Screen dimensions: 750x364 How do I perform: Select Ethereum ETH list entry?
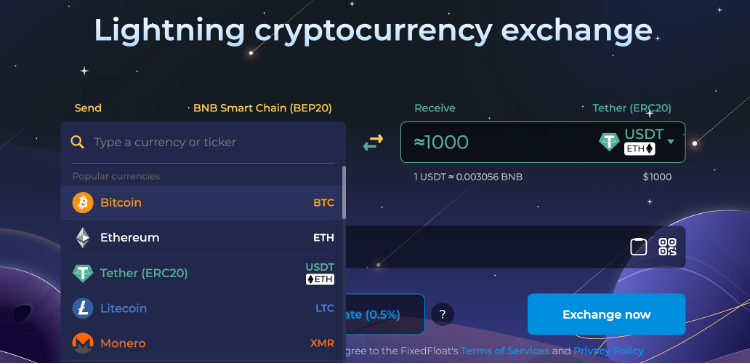tap(203, 238)
